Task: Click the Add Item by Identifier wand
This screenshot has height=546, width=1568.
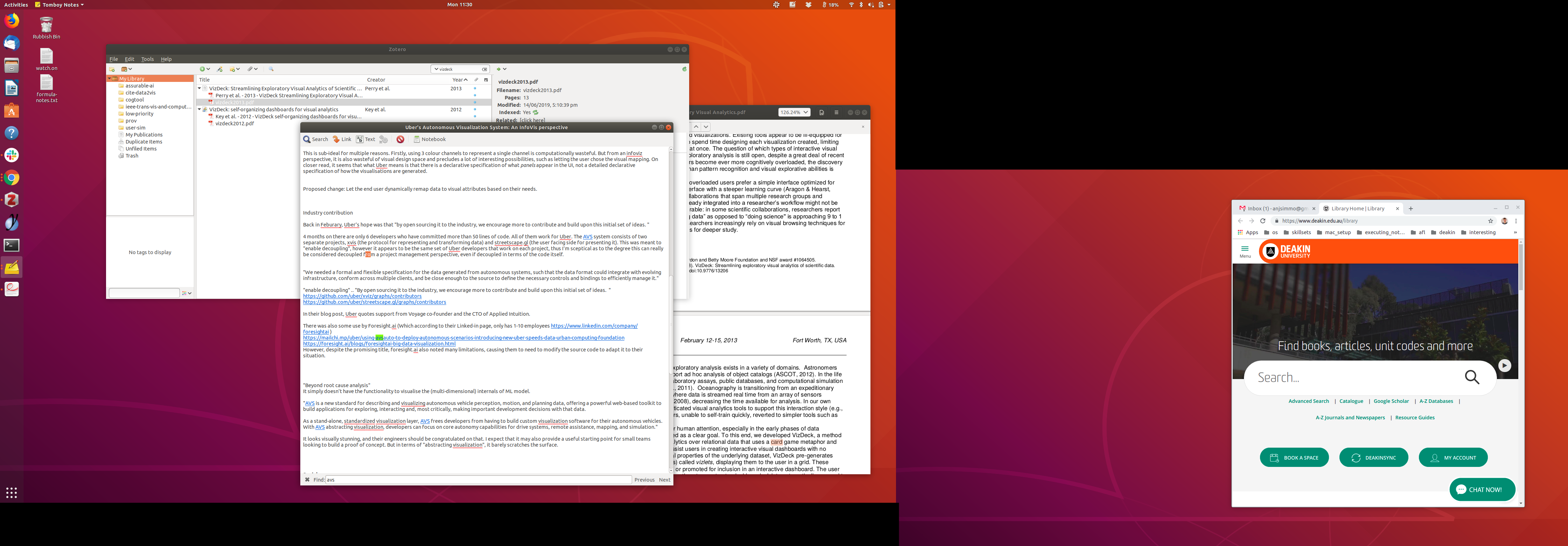Action: pyautogui.click(x=220, y=69)
